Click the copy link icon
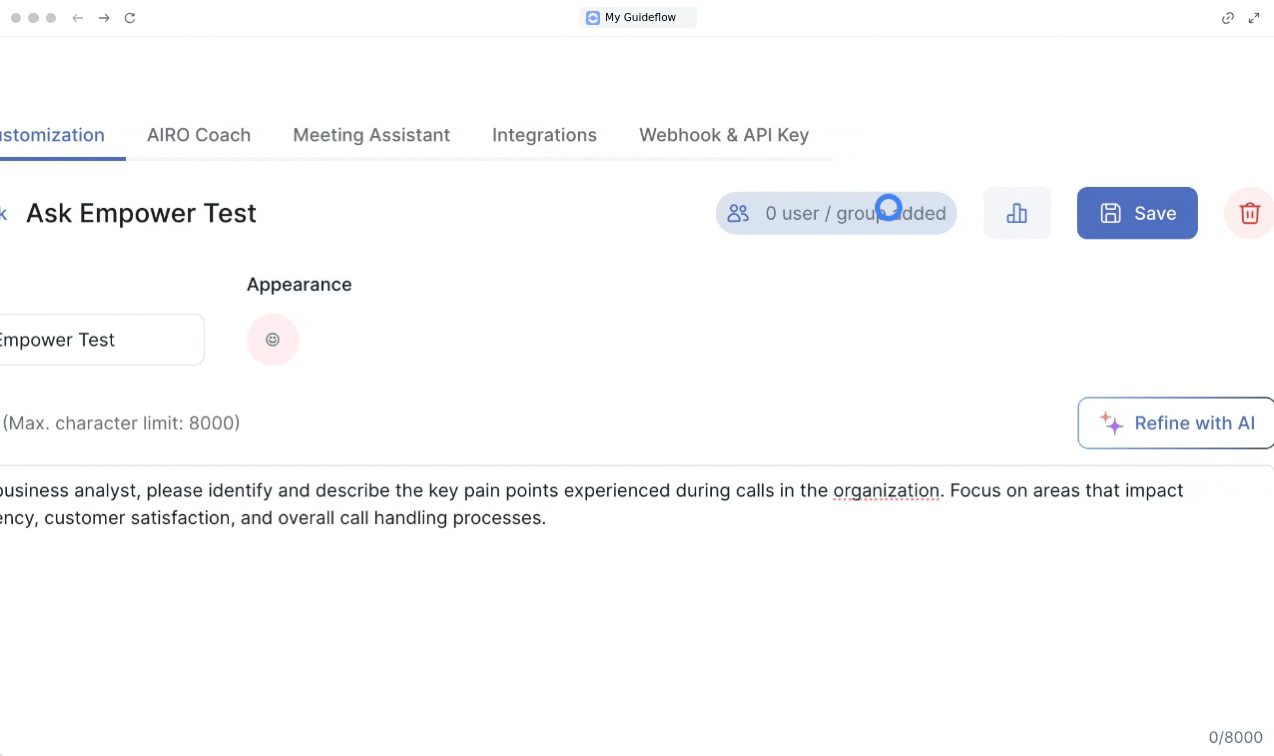 (1228, 18)
